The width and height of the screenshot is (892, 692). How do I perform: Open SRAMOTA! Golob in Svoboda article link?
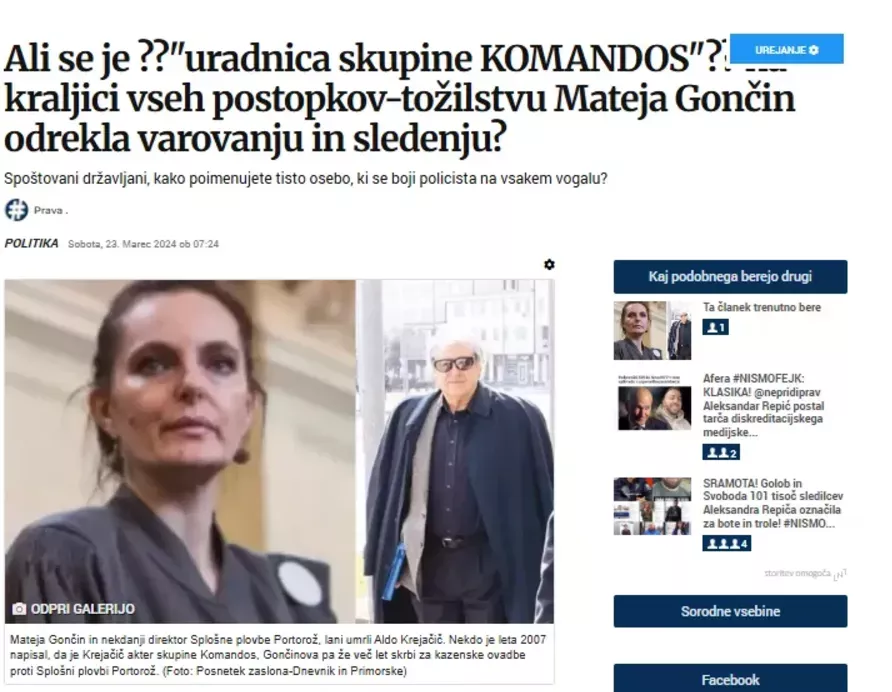[773, 503]
